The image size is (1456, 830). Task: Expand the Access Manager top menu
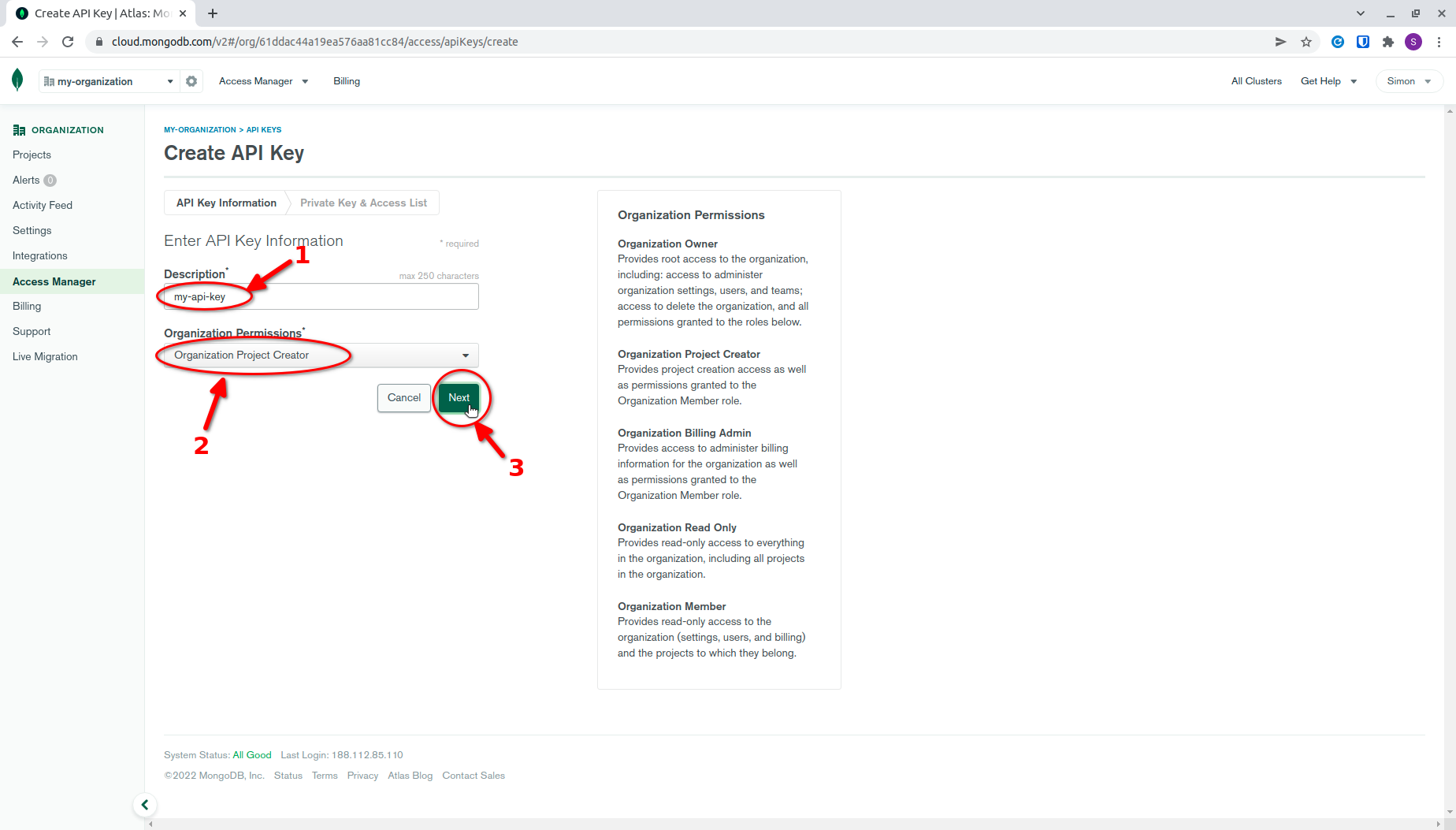pyautogui.click(x=264, y=81)
